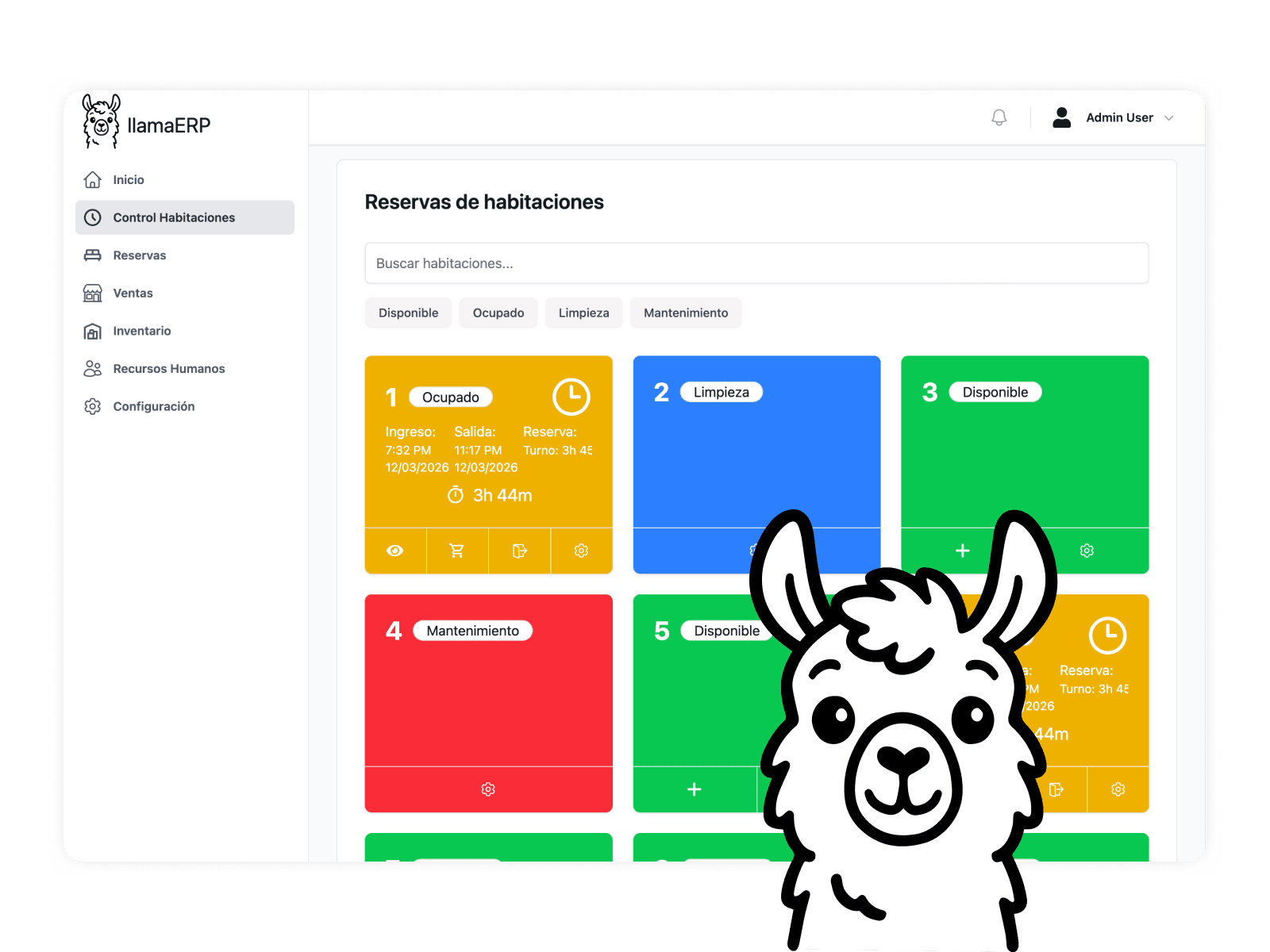Viewport: 1270px width, 952px height.
Task: Click the Admin User profile avatar icon
Action: tap(1061, 117)
